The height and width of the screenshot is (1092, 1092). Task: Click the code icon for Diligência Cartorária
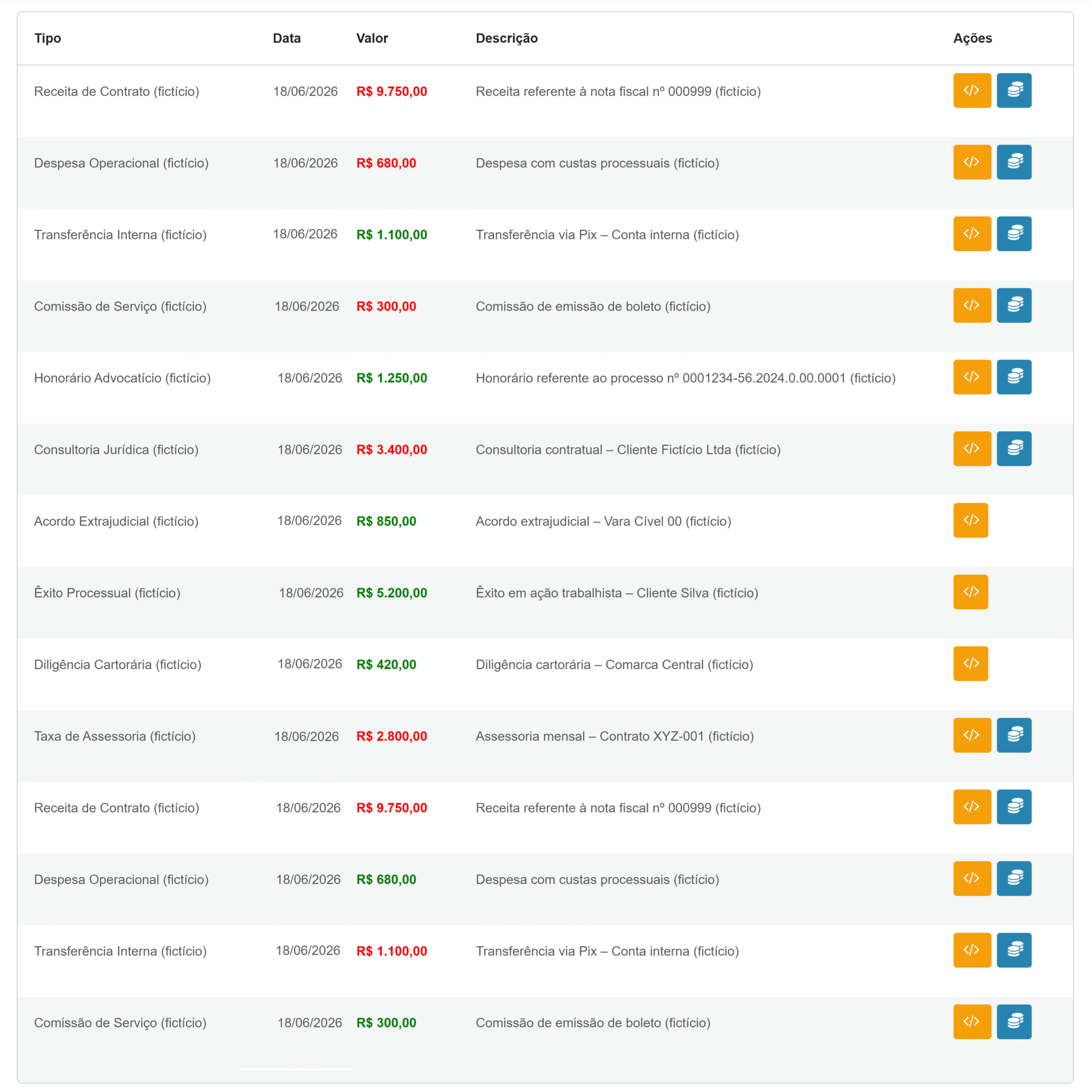(x=970, y=664)
